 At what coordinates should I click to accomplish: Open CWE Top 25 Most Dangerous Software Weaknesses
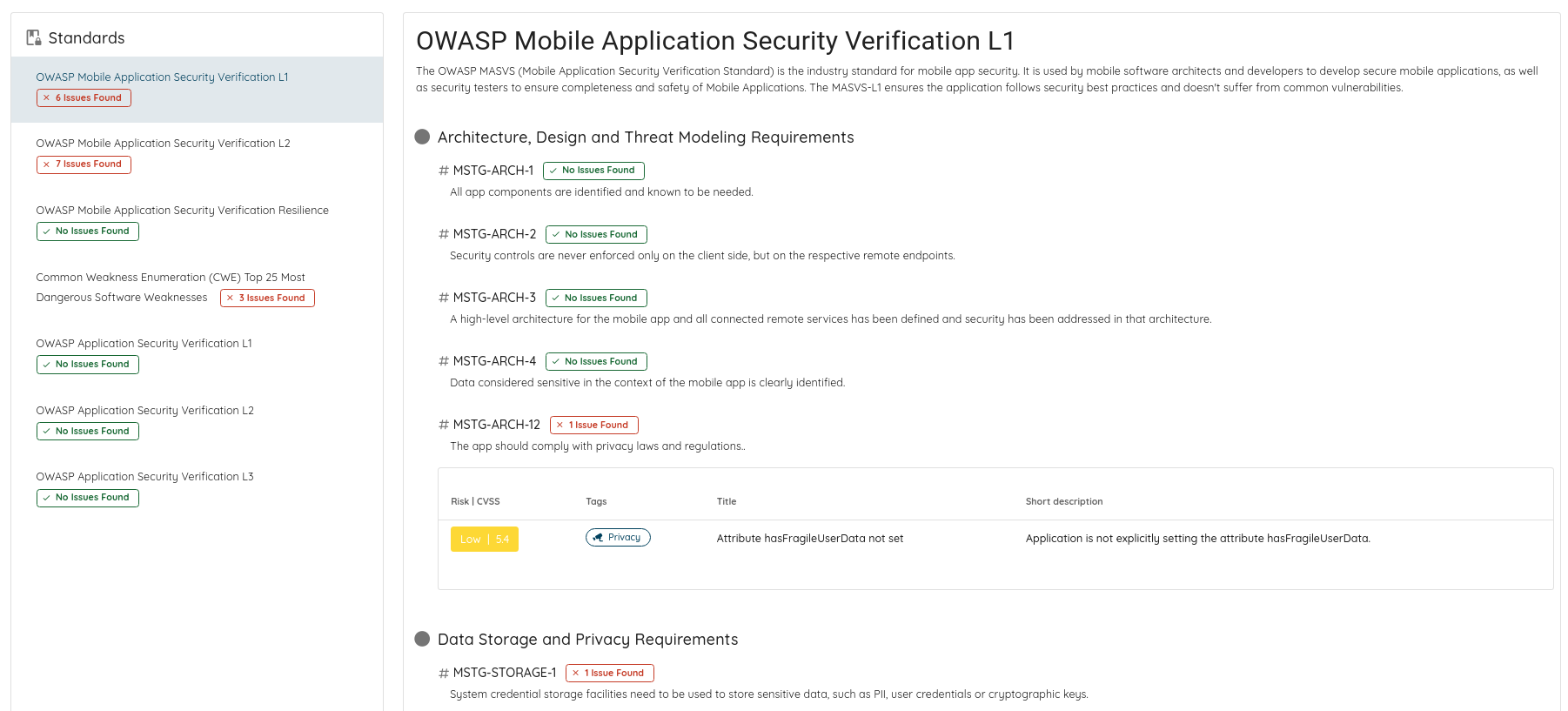click(x=171, y=287)
